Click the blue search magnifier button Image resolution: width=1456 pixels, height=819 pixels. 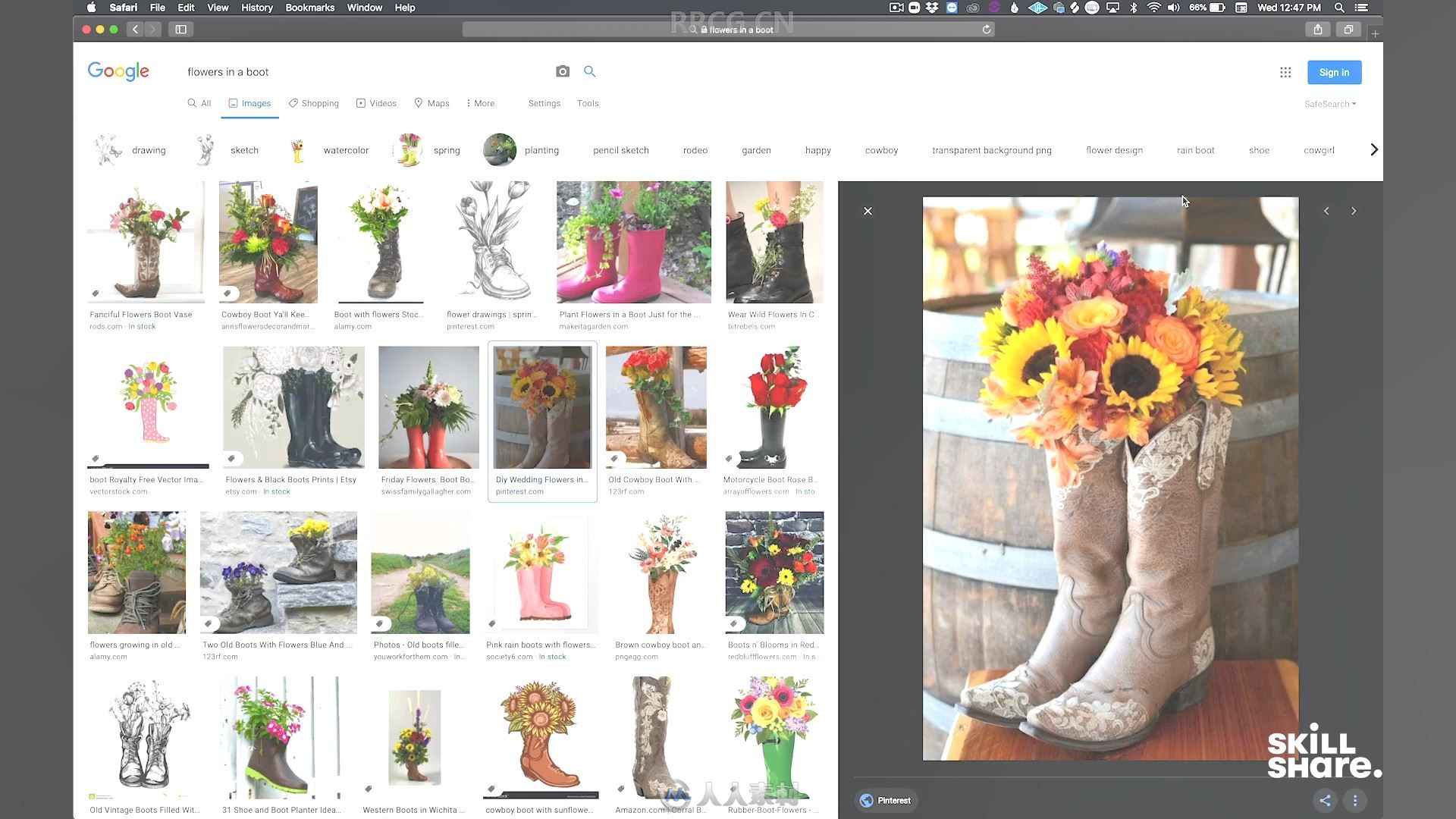[589, 71]
